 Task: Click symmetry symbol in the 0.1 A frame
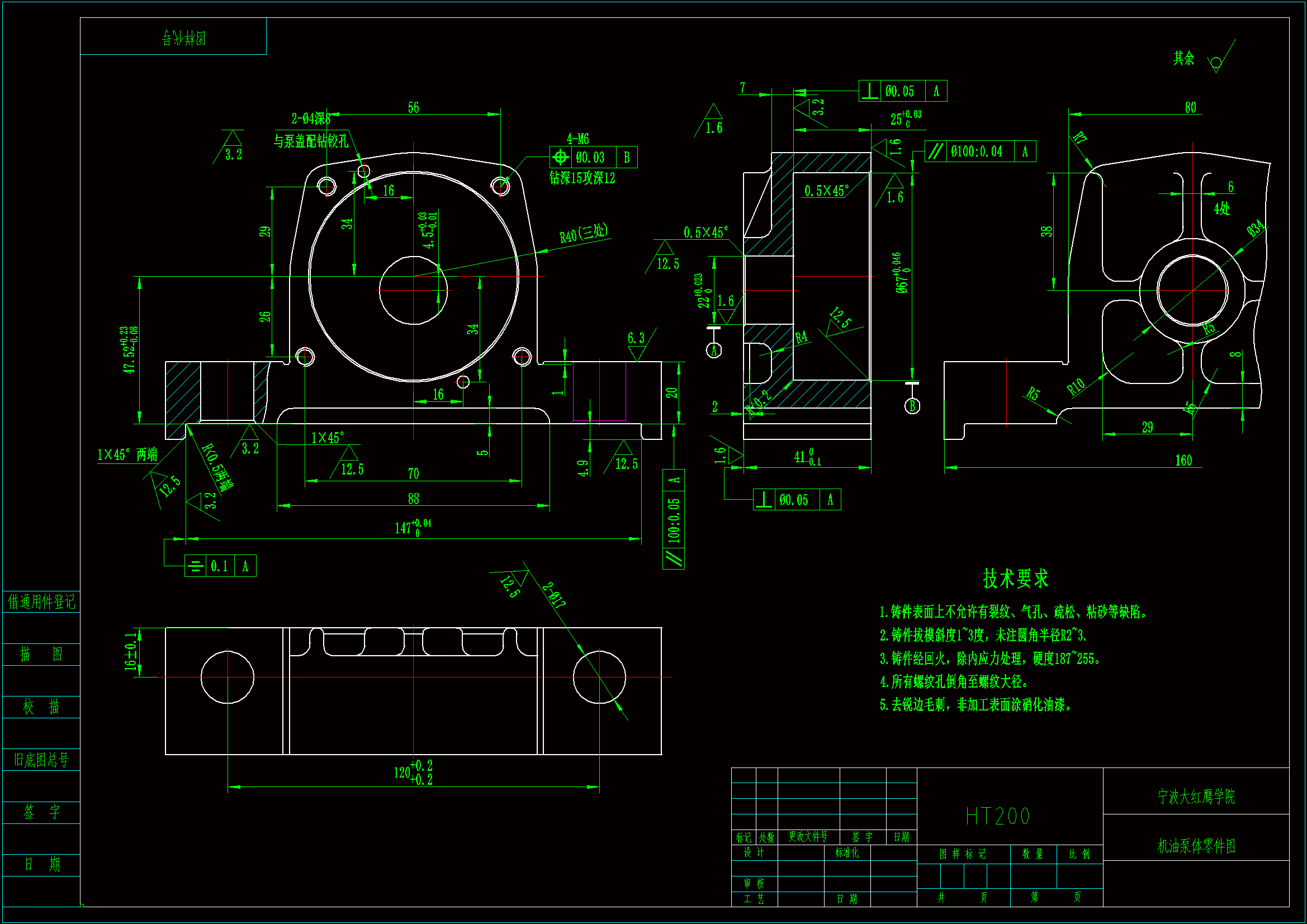195,566
